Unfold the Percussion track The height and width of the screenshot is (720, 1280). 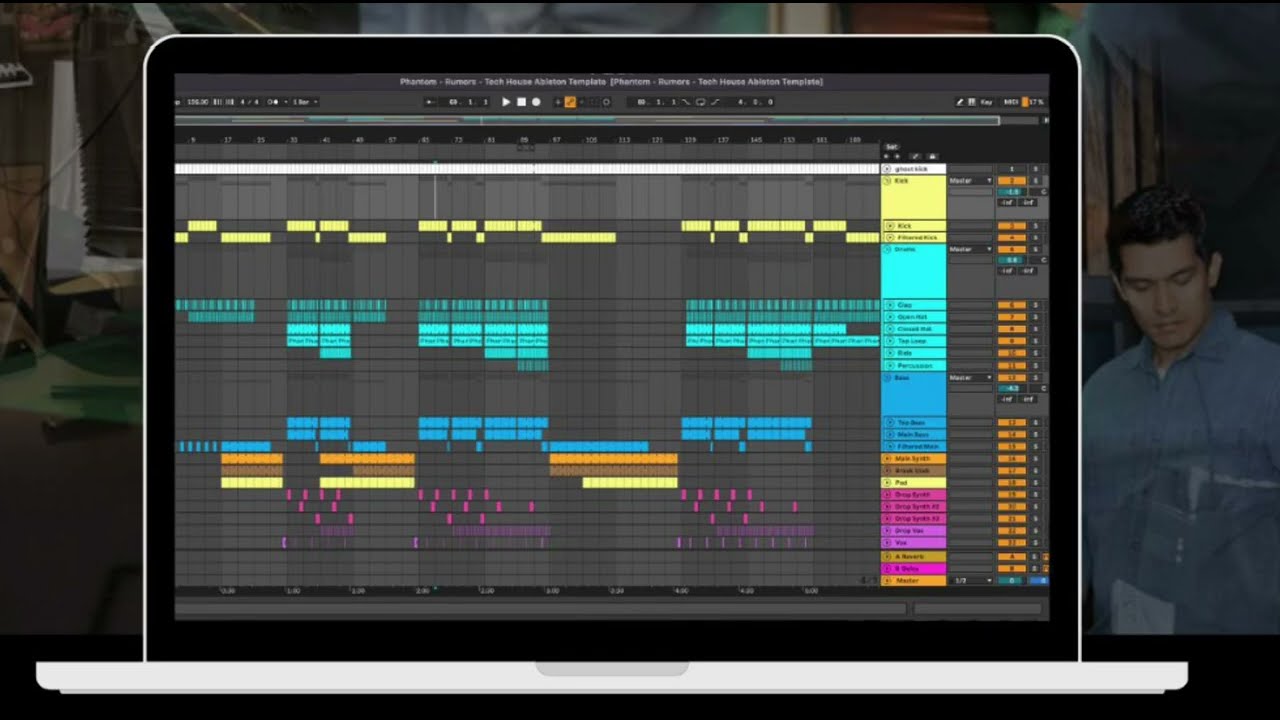coord(890,365)
